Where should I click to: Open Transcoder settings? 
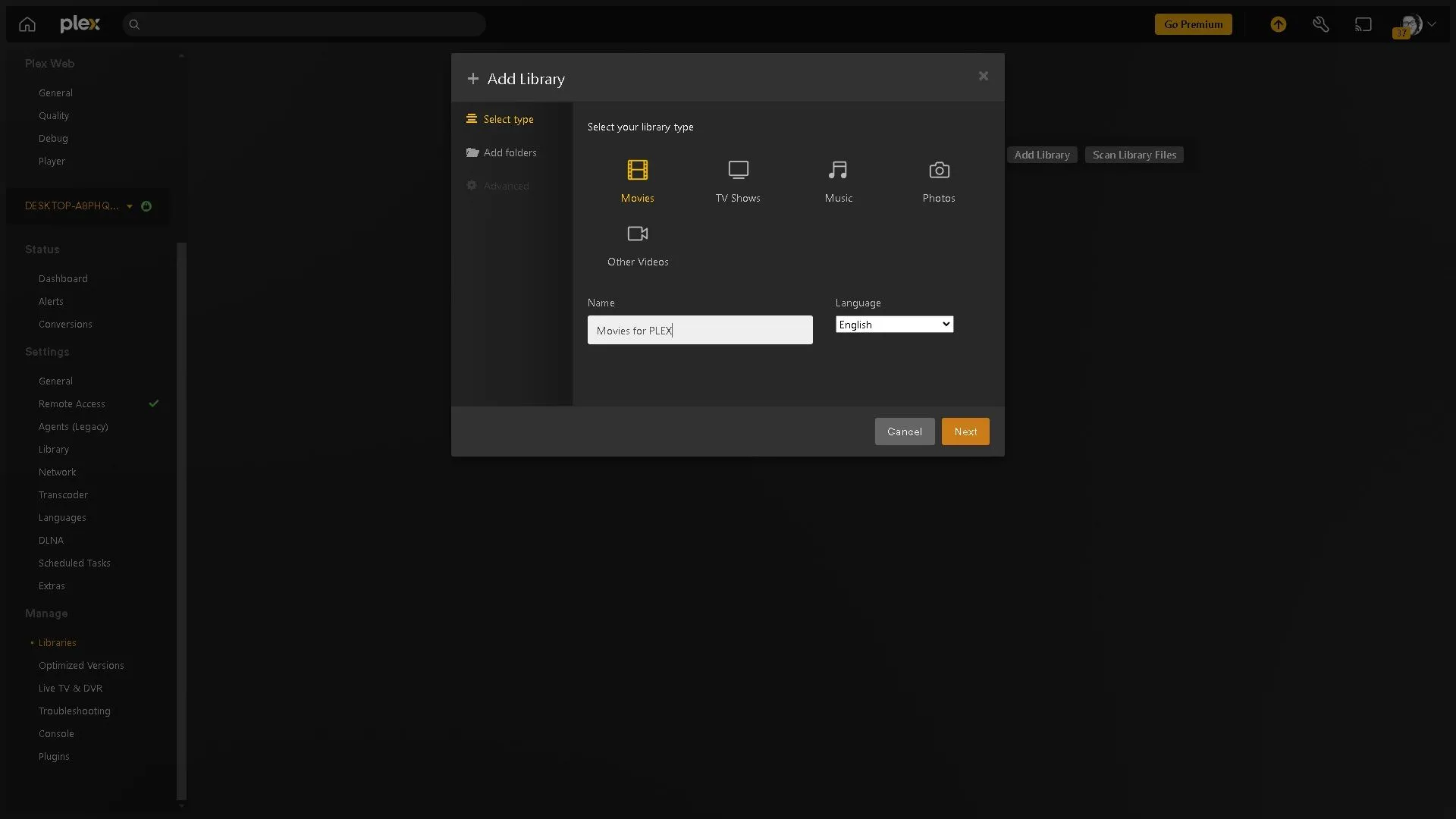(63, 494)
